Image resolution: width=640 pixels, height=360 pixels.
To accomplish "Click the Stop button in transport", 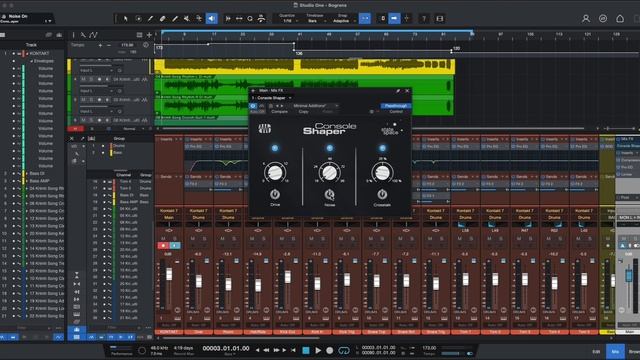I will [306, 350].
